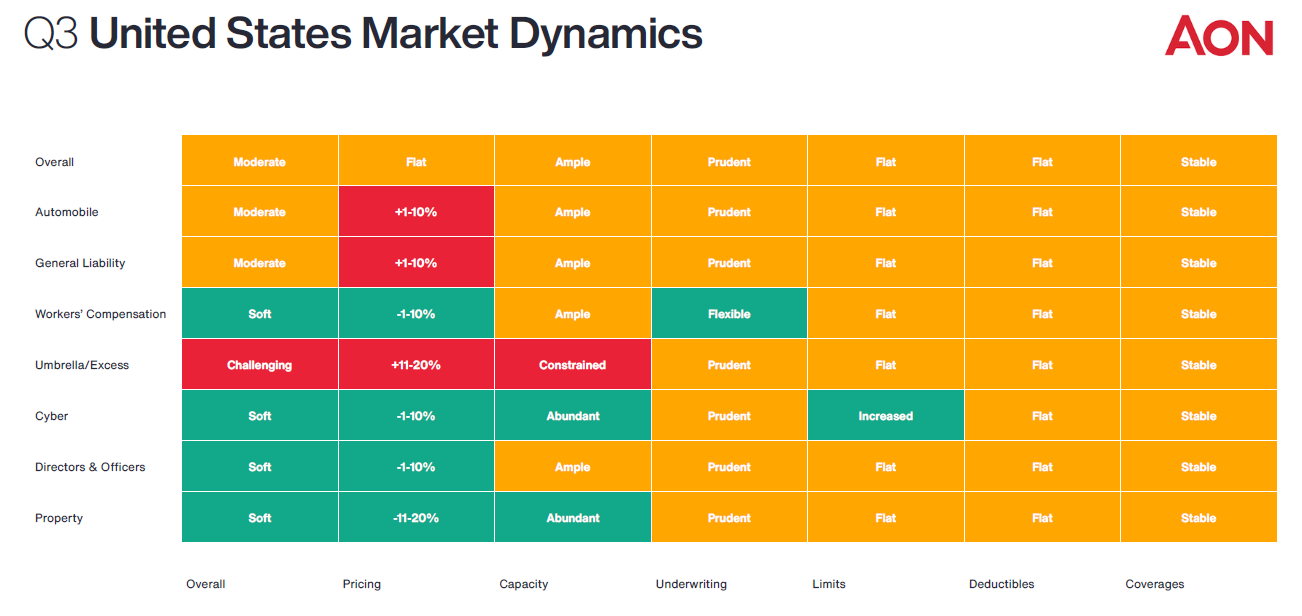Select the Automobile row label
Screen dimensions: 1302x616
pos(67,212)
